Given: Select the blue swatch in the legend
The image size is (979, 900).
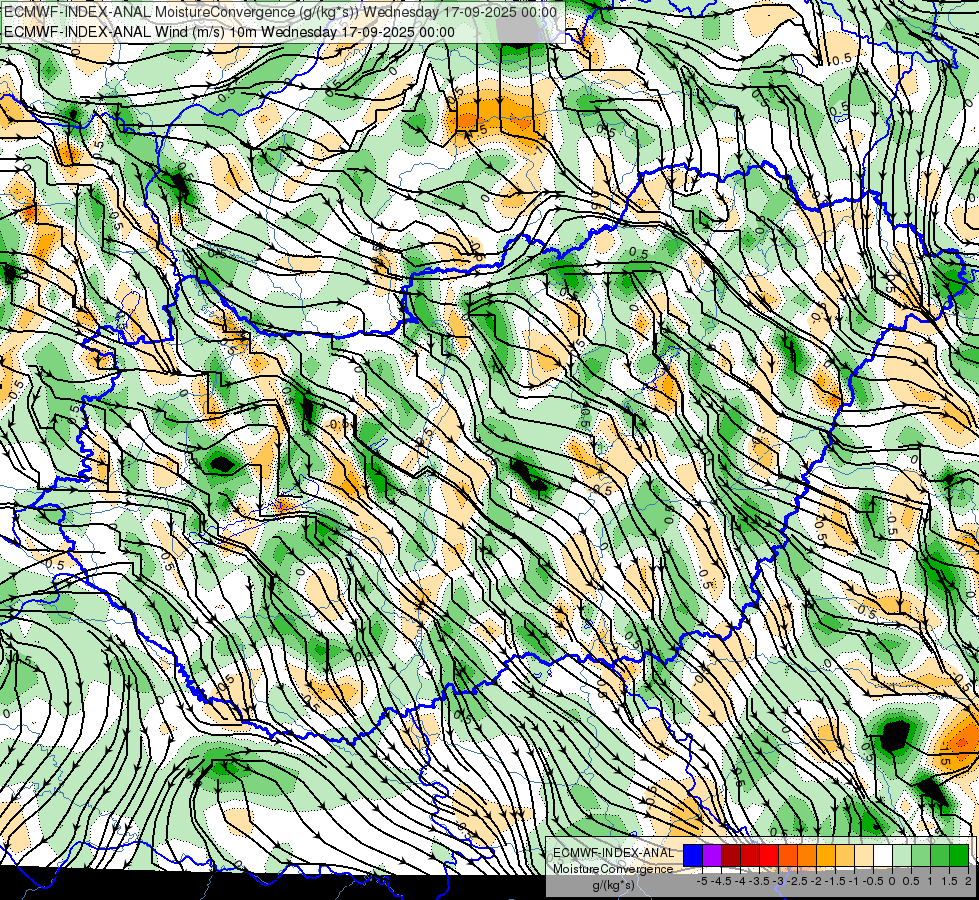Looking at the screenshot, I should tap(693, 855).
